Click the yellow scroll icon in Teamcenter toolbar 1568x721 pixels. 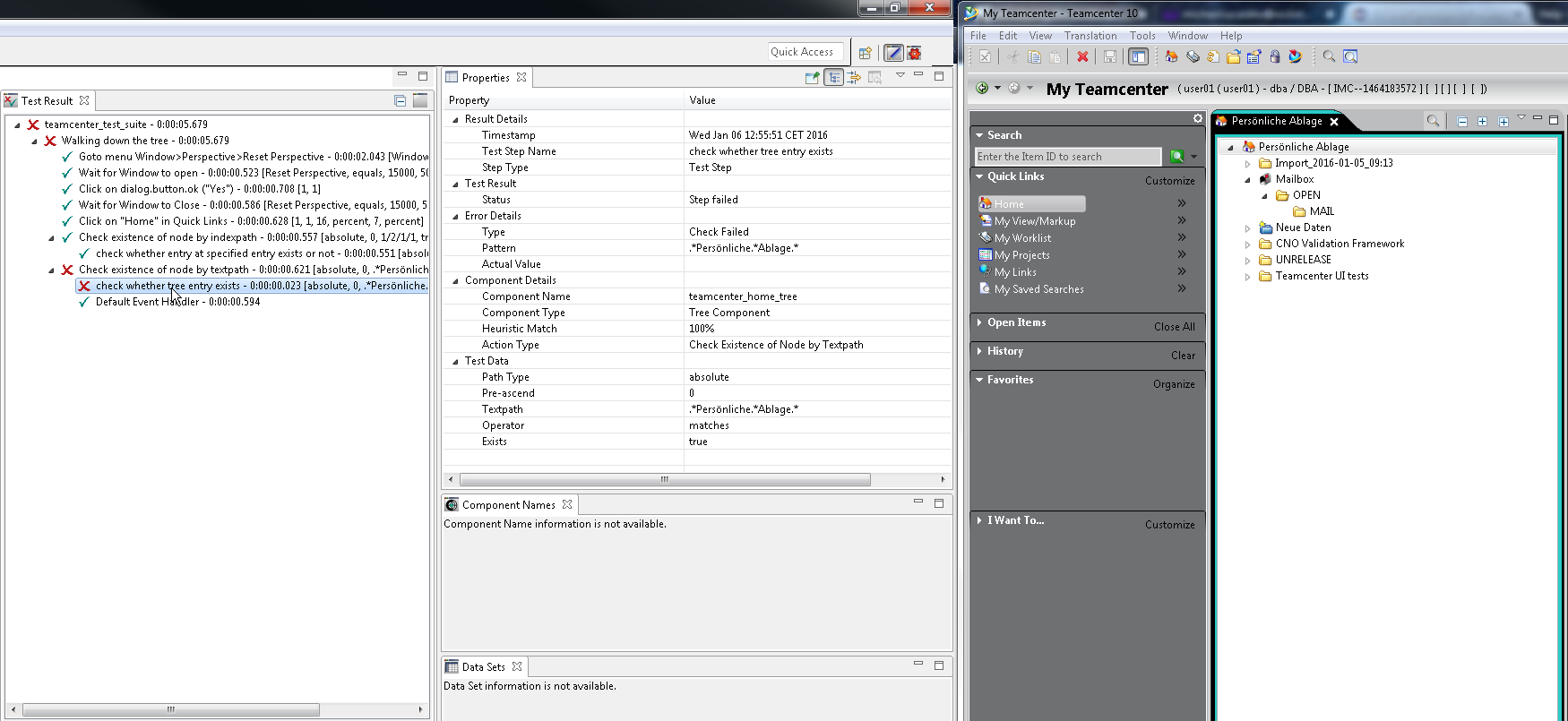tap(1212, 56)
